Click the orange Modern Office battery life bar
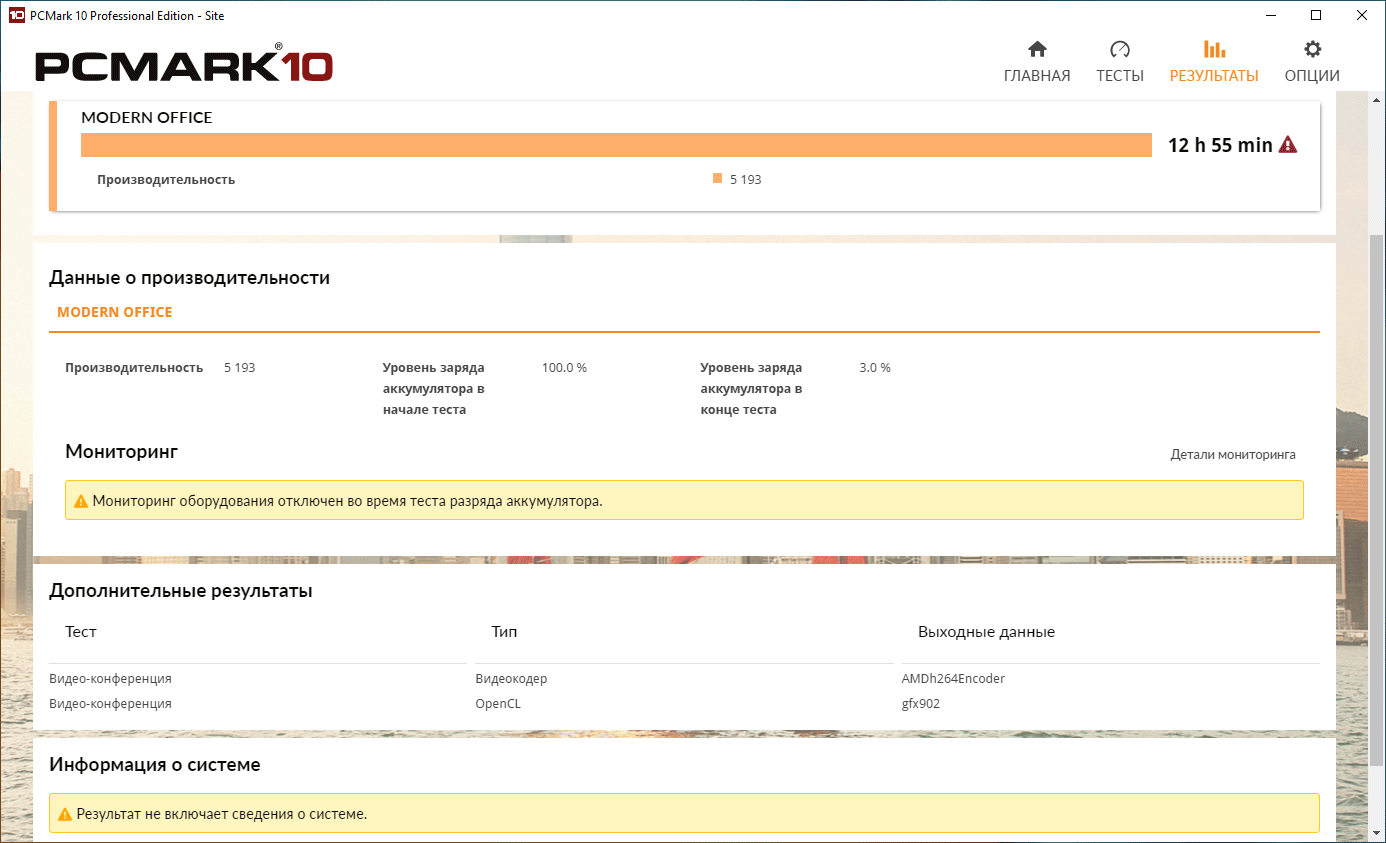This screenshot has width=1386, height=843. tap(616, 145)
